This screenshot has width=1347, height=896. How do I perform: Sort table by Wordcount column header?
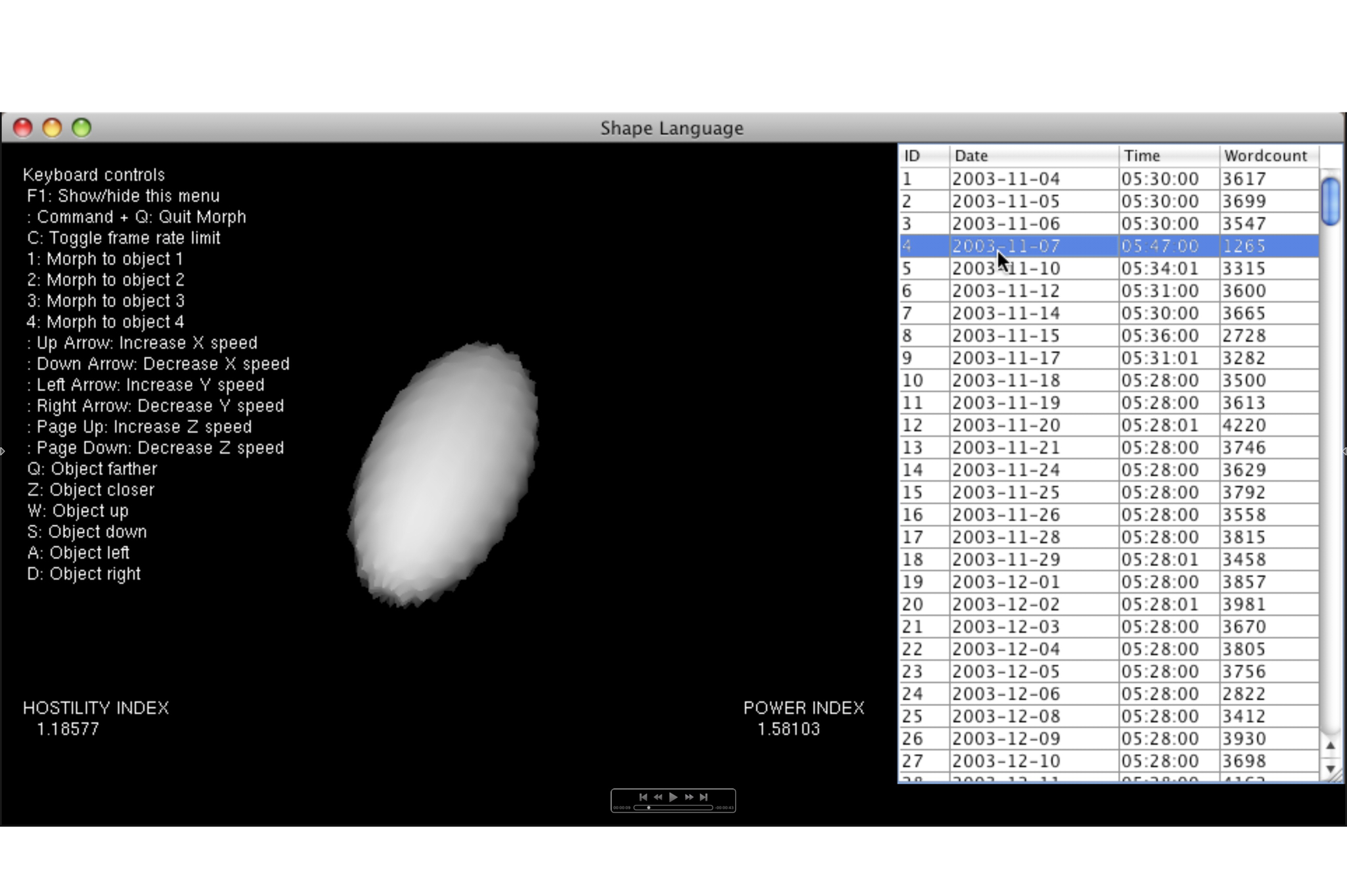coord(1267,156)
